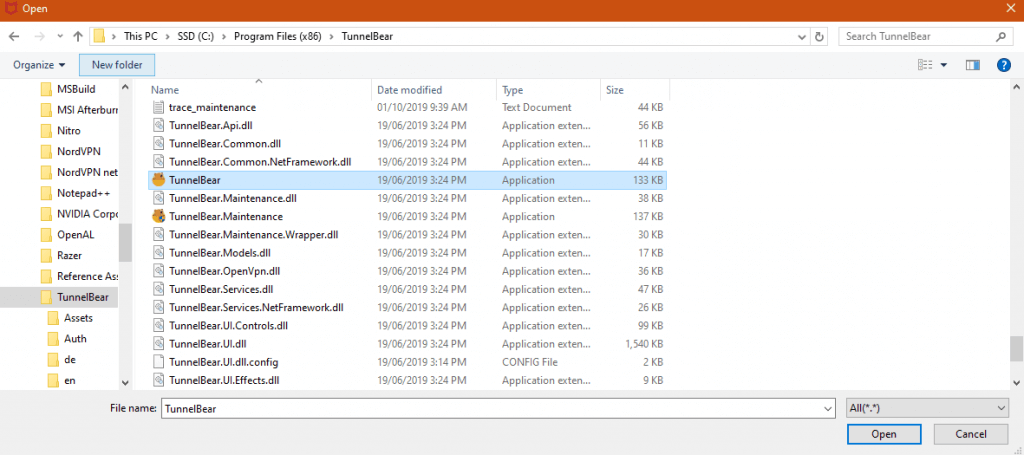This screenshot has height=455, width=1024.
Task: Open NVIDIA Corporation folder in tree
Action: [78, 214]
